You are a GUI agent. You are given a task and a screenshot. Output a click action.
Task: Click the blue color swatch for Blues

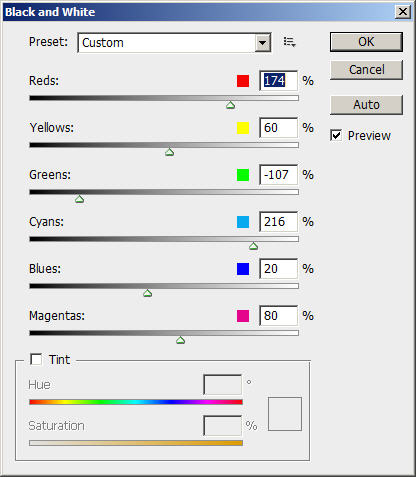pyautogui.click(x=243, y=269)
